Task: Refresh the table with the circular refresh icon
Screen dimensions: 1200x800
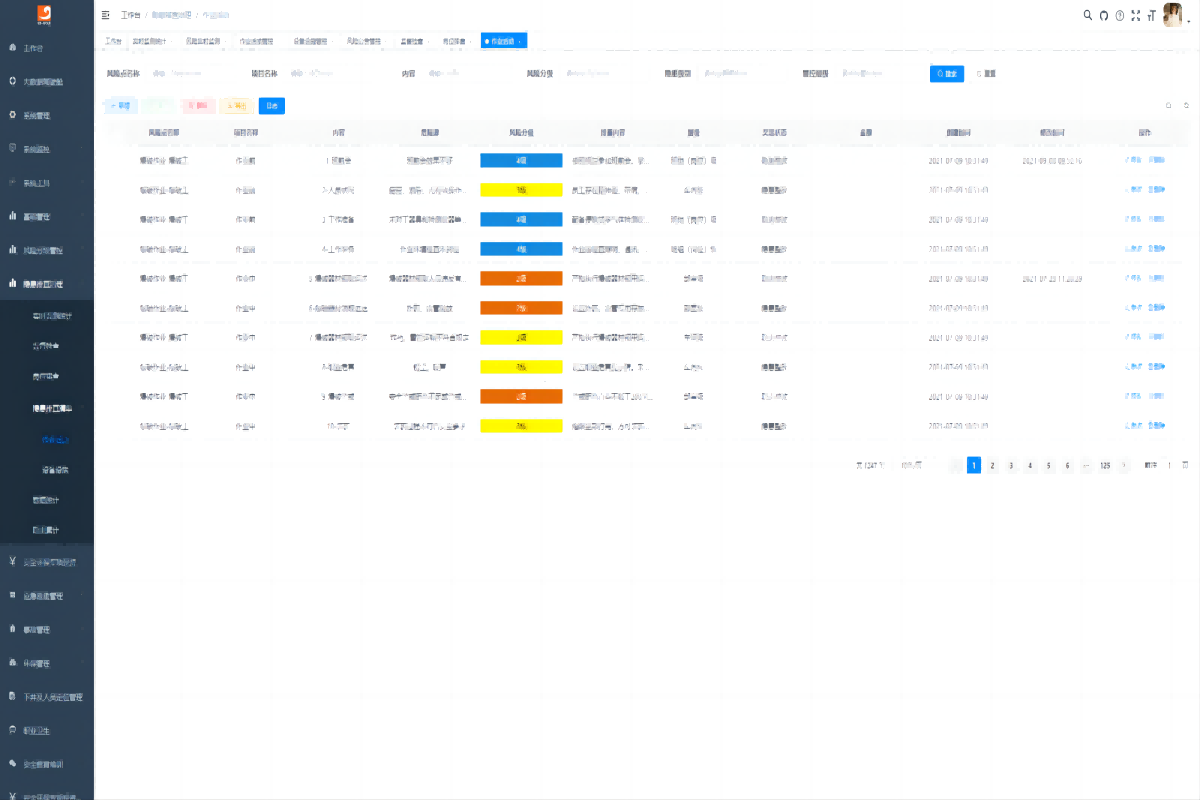Action: pos(1186,105)
